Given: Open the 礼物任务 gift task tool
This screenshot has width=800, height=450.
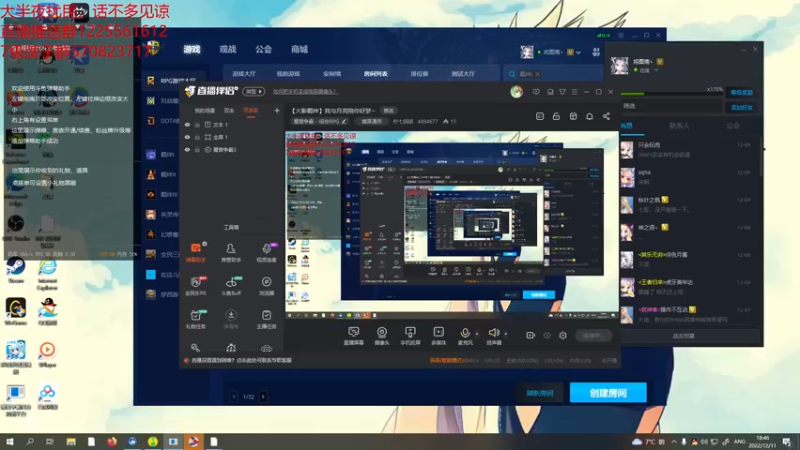Looking at the screenshot, I should (x=195, y=319).
